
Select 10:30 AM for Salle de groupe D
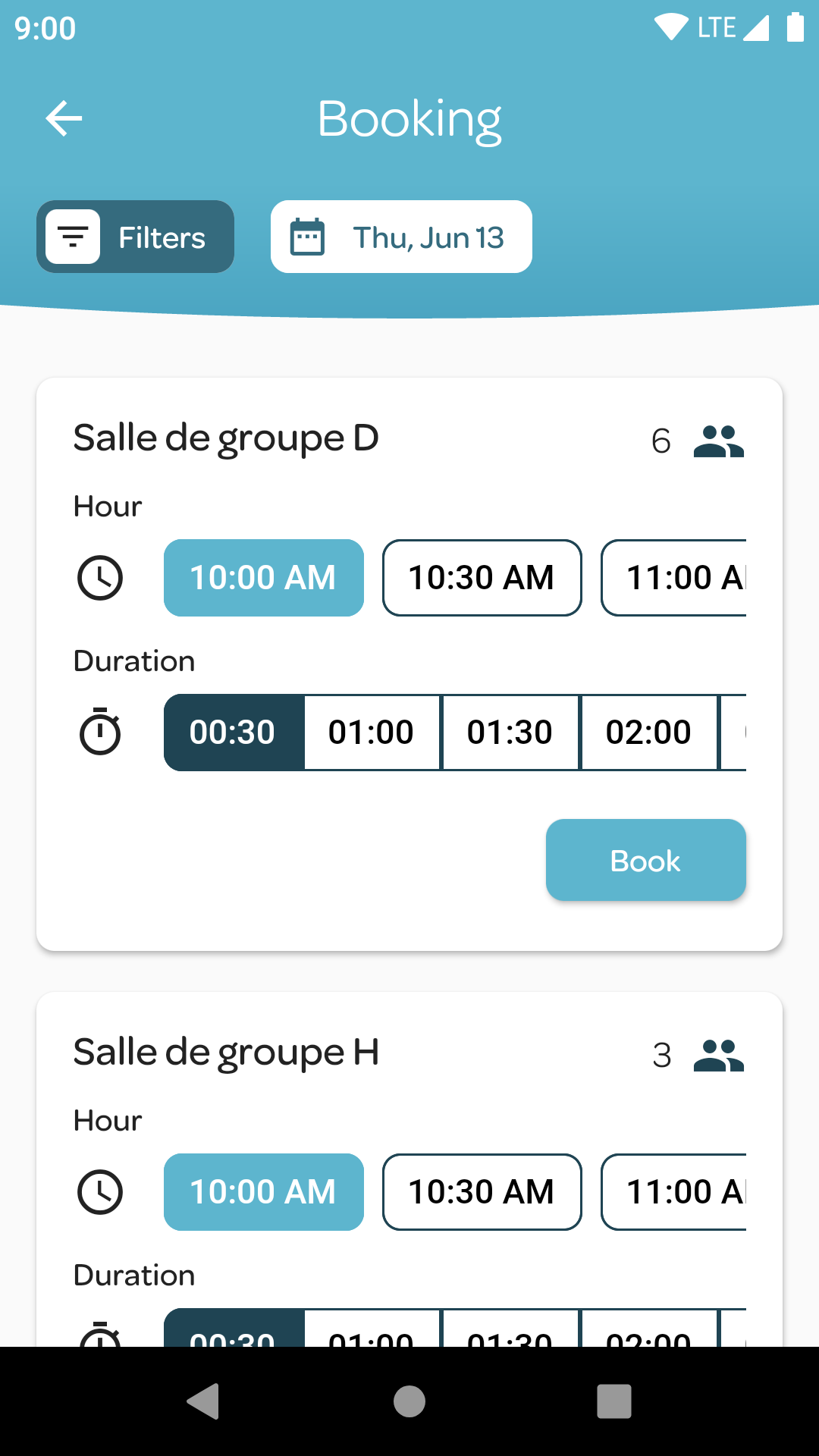[x=482, y=578]
